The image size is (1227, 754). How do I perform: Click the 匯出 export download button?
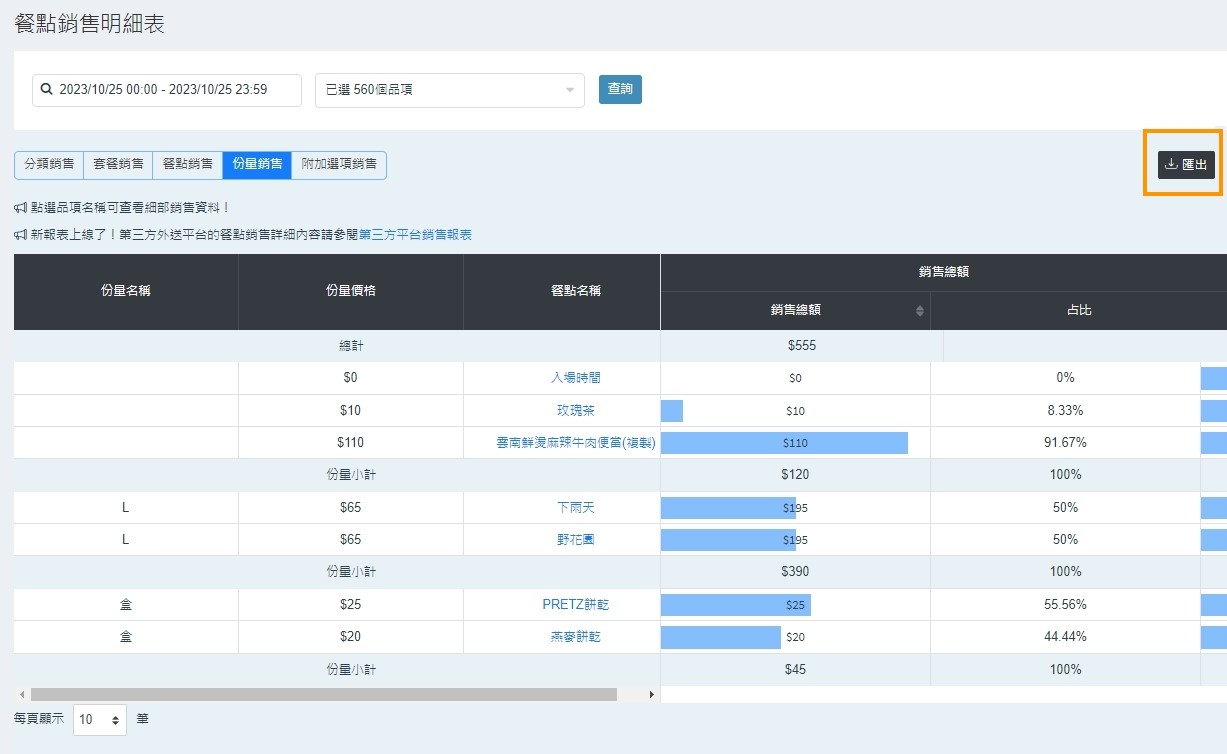tap(1186, 165)
